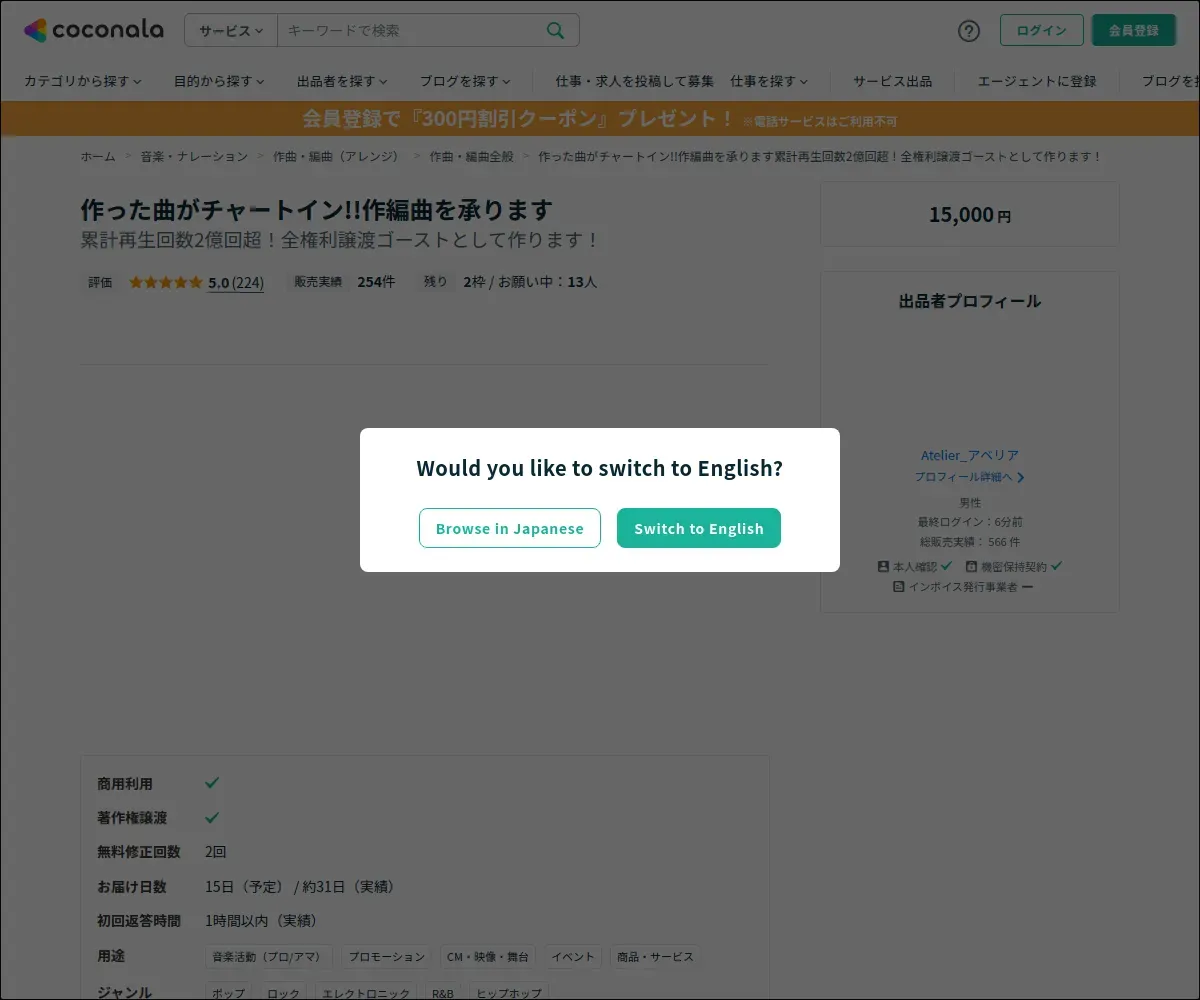Expand the カテゴリから探す menu
Viewport: 1200px width, 1000px height.
(83, 81)
